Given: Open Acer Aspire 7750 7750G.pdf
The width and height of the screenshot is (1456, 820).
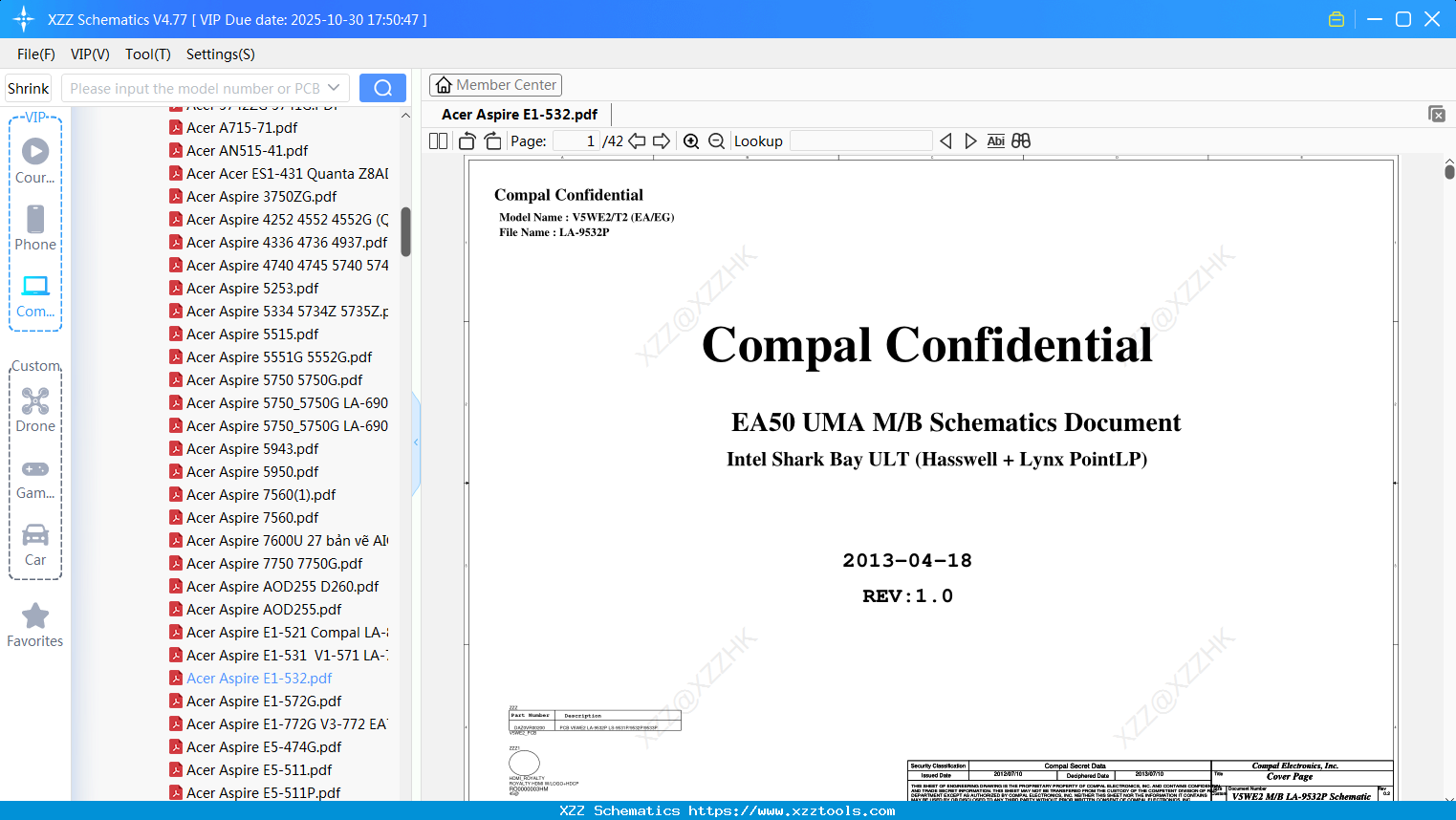Looking at the screenshot, I should [274, 564].
